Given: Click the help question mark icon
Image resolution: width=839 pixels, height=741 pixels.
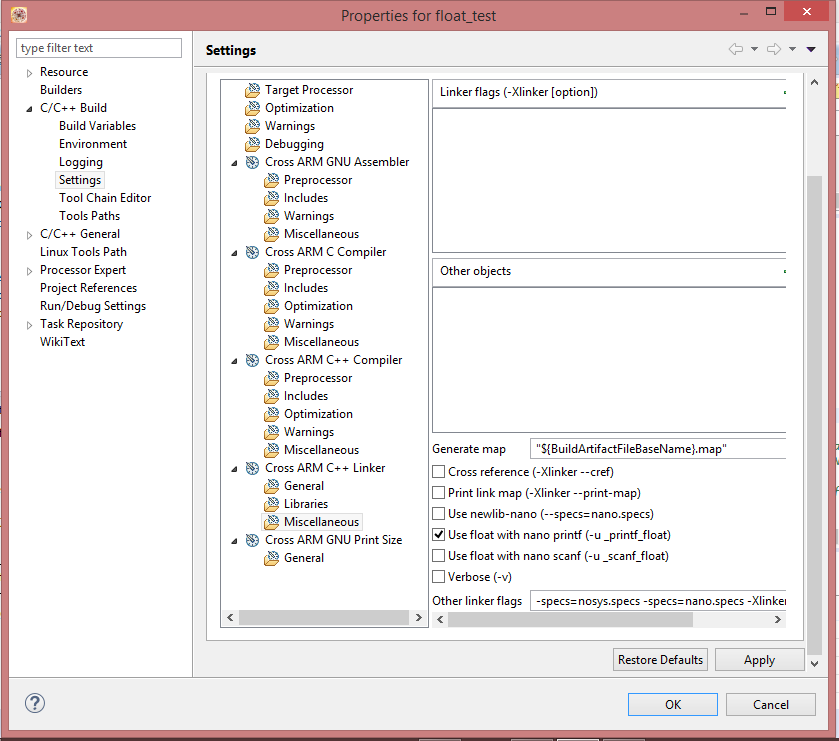Looking at the screenshot, I should pos(35,703).
